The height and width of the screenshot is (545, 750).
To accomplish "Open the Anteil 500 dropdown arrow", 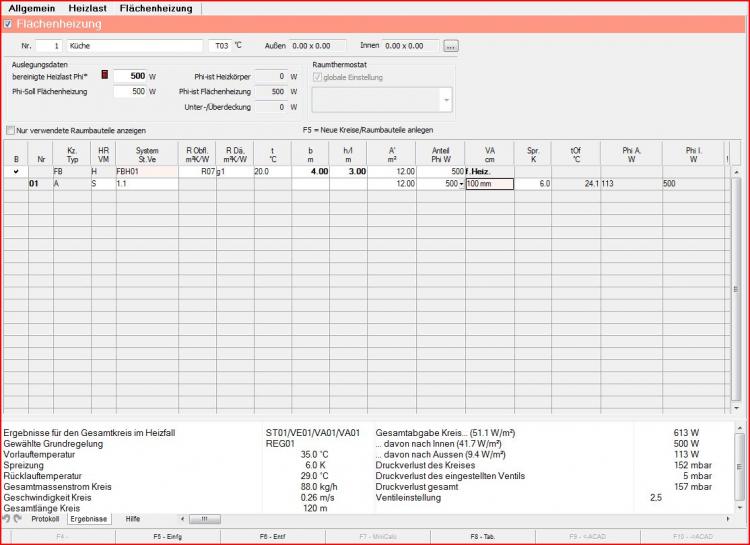I will (461, 184).
